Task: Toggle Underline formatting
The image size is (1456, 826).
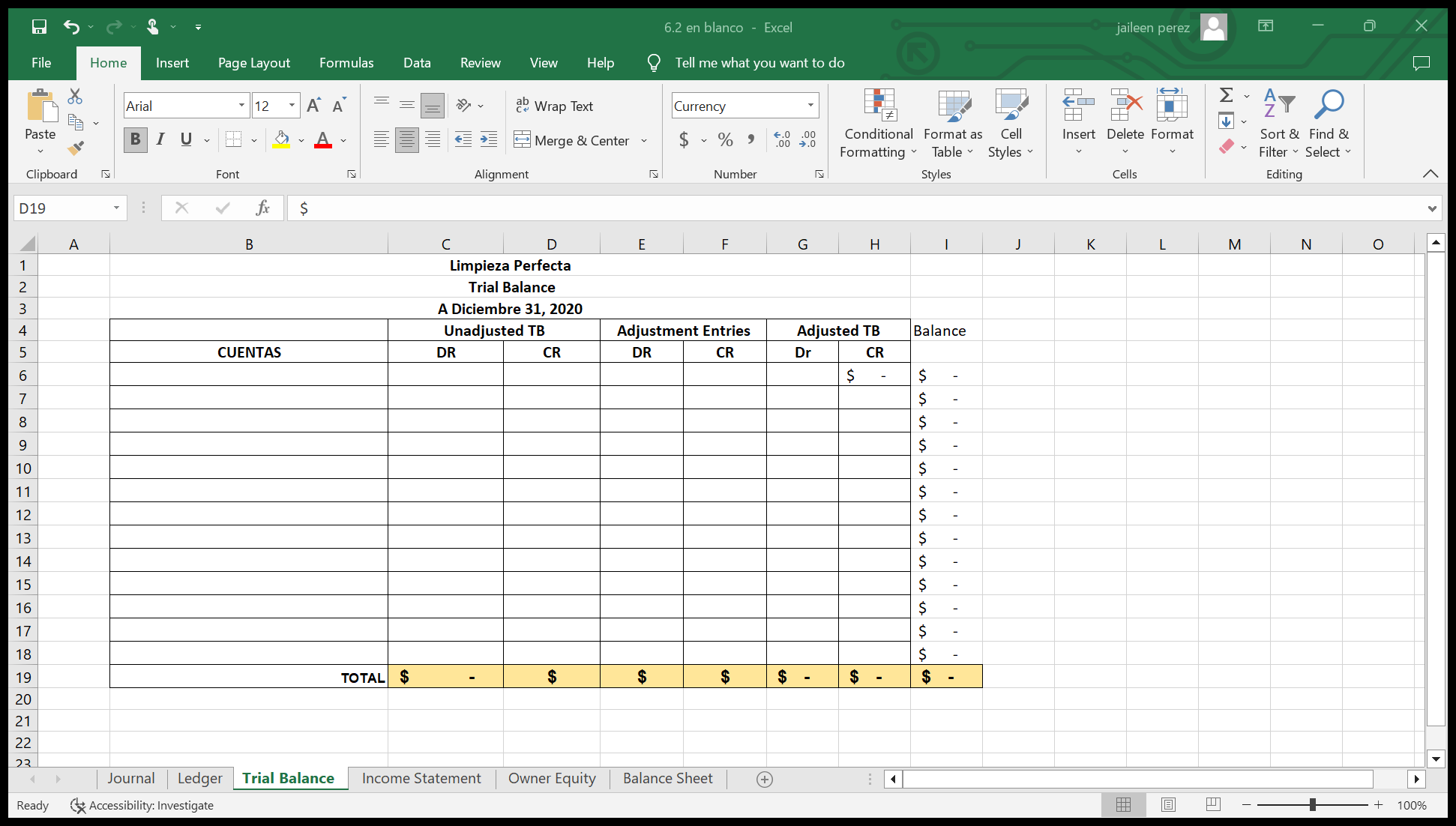Action: 186,140
